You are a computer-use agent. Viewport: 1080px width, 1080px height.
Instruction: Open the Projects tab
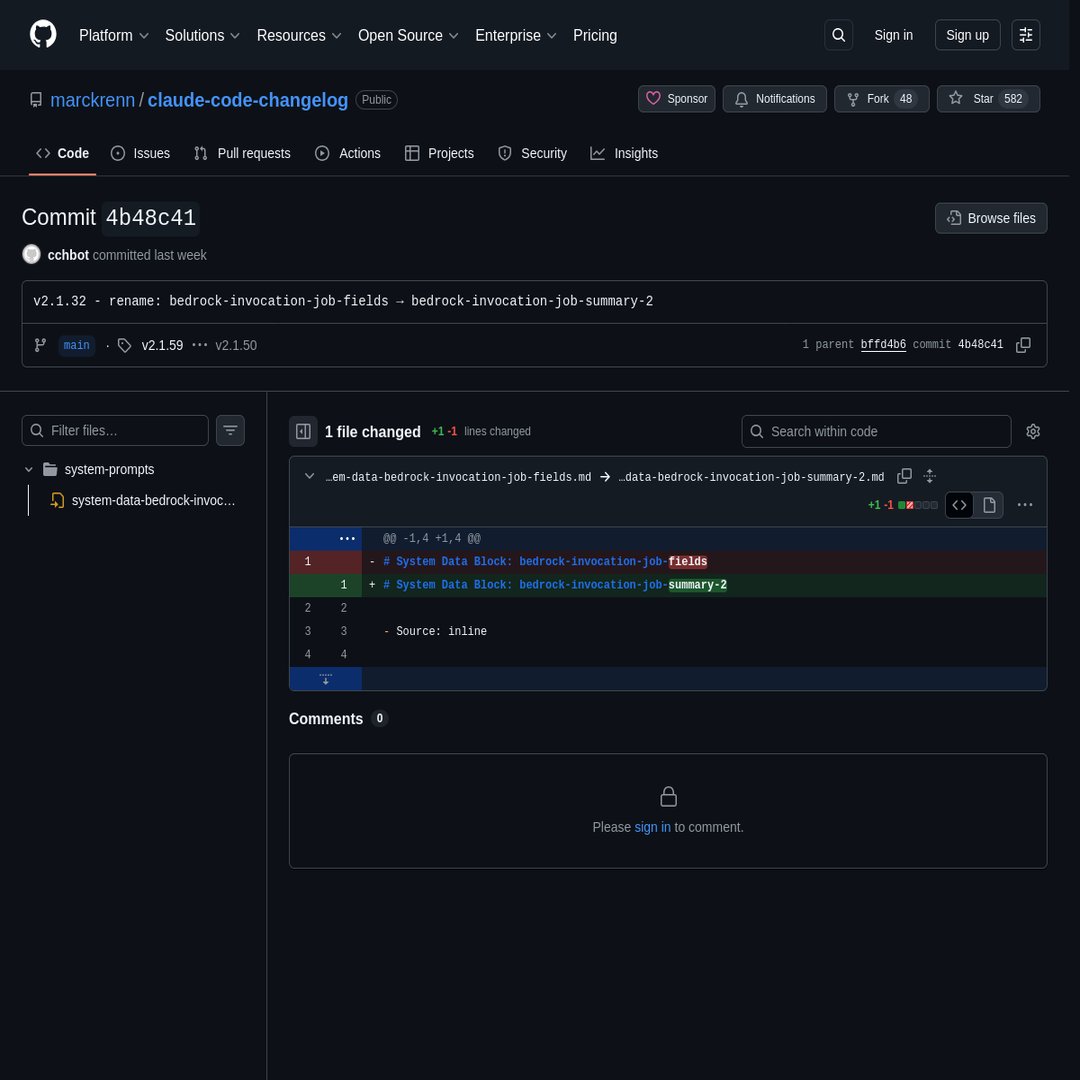click(x=439, y=154)
